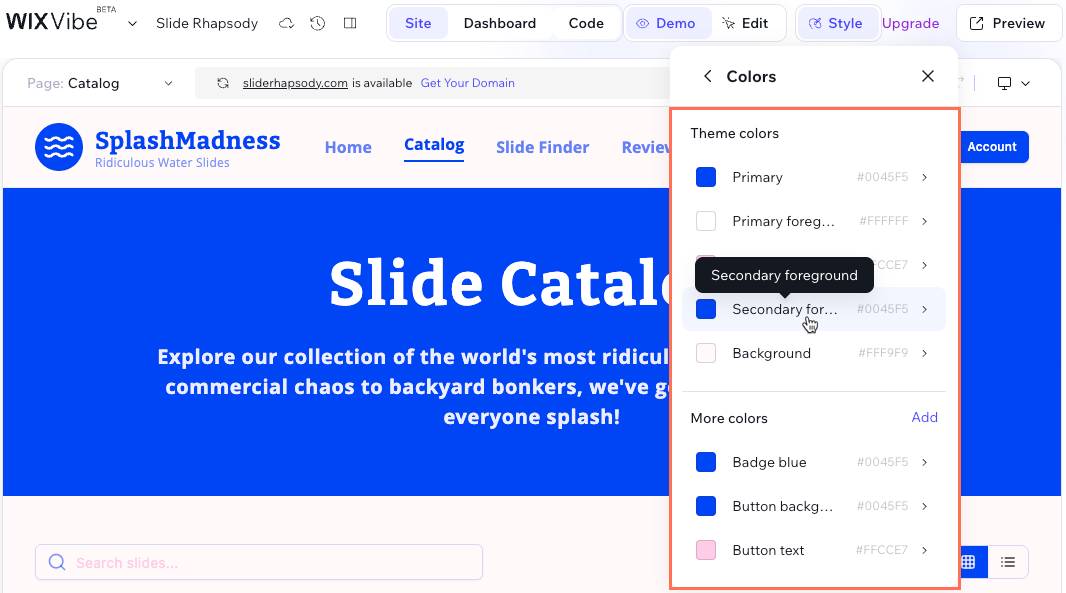Click the back arrow in the Colors panel
This screenshot has width=1066, height=593.
pos(707,76)
